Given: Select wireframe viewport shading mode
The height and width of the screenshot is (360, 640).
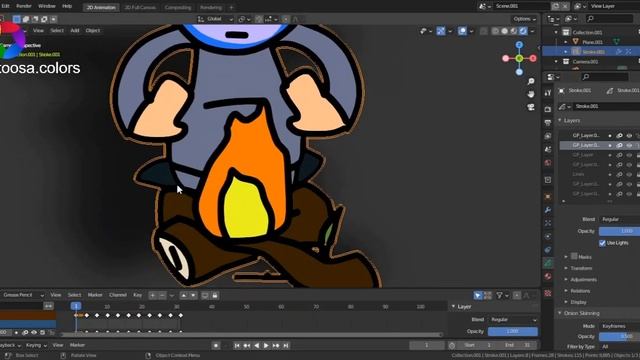Looking at the screenshot, I should (x=496, y=31).
